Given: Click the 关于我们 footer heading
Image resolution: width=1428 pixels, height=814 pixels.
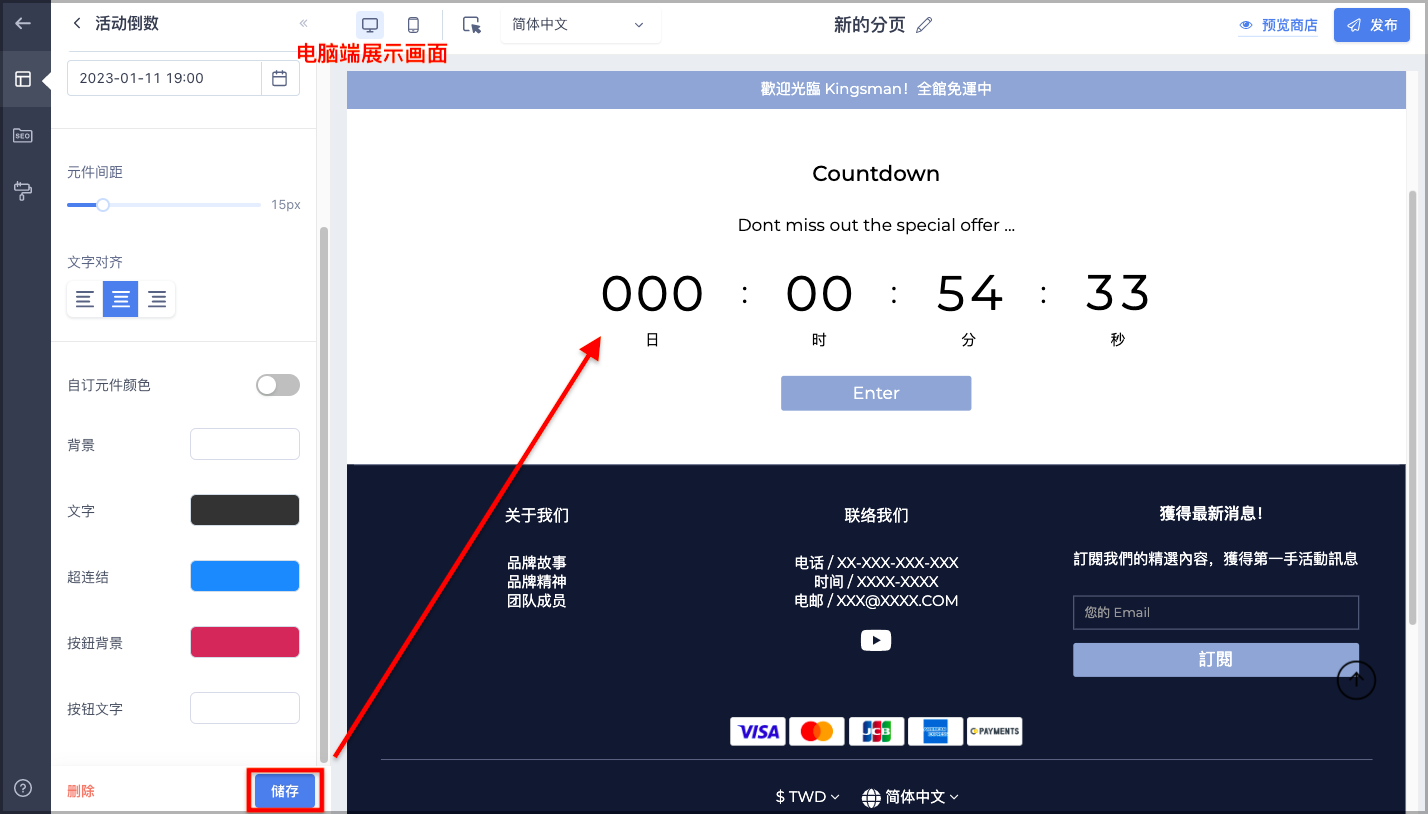Looking at the screenshot, I should [537, 516].
